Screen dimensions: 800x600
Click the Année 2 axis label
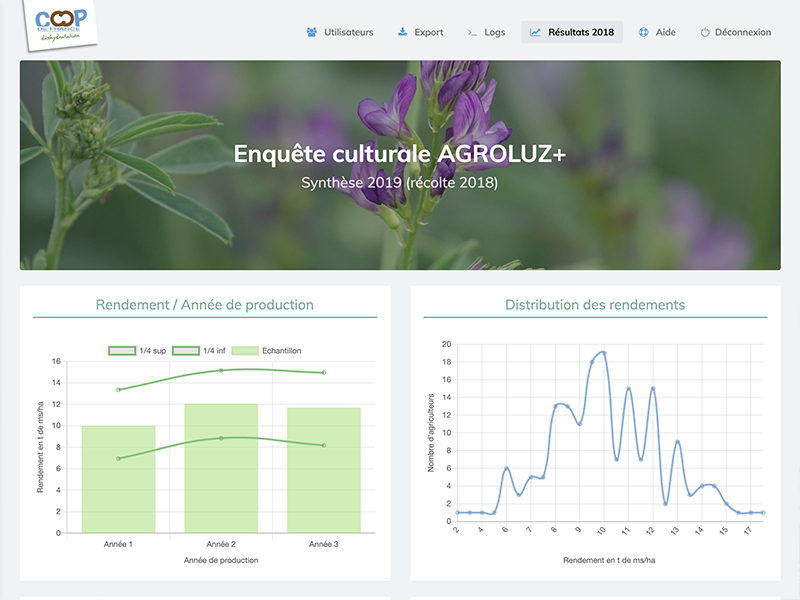pyautogui.click(x=221, y=544)
